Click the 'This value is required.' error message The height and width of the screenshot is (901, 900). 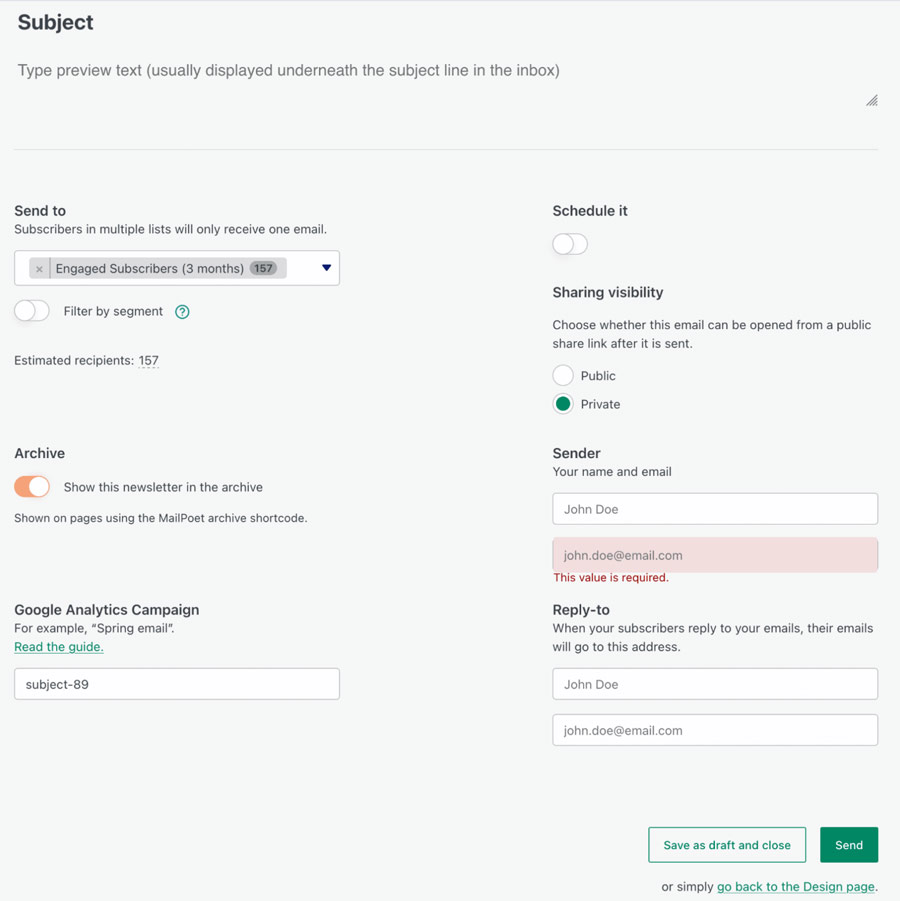point(611,577)
